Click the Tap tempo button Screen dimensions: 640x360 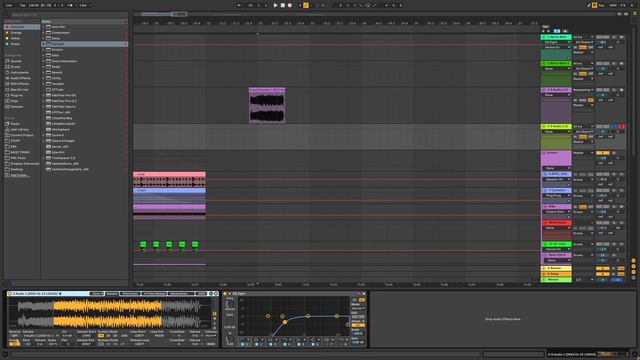pyautogui.click(x=23, y=5)
